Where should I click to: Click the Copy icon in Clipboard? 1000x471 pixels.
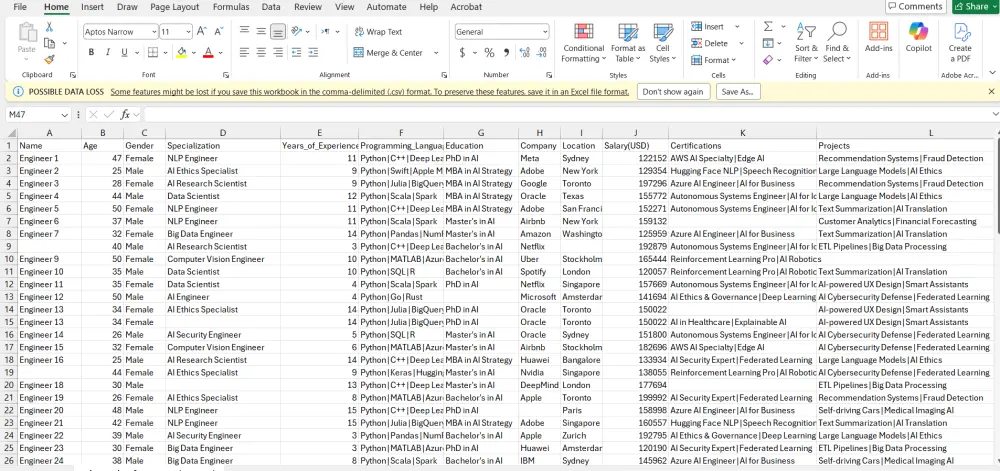49,43
